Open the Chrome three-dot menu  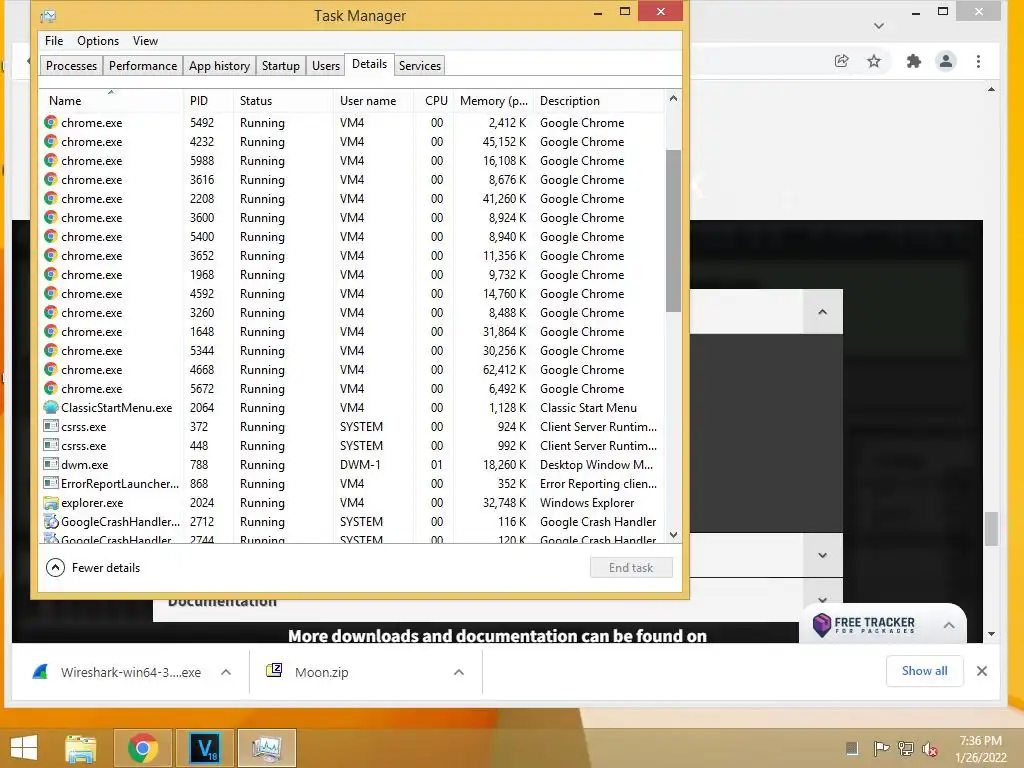(x=978, y=61)
